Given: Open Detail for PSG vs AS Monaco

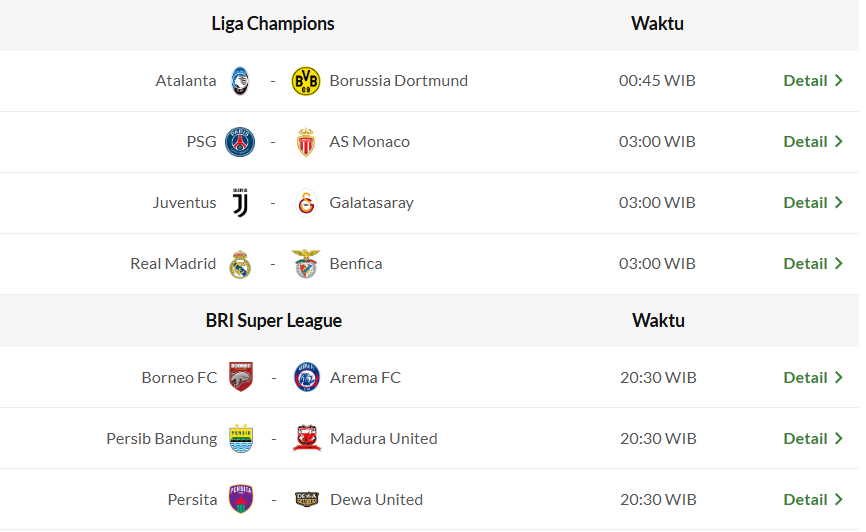Looking at the screenshot, I should [812, 142].
